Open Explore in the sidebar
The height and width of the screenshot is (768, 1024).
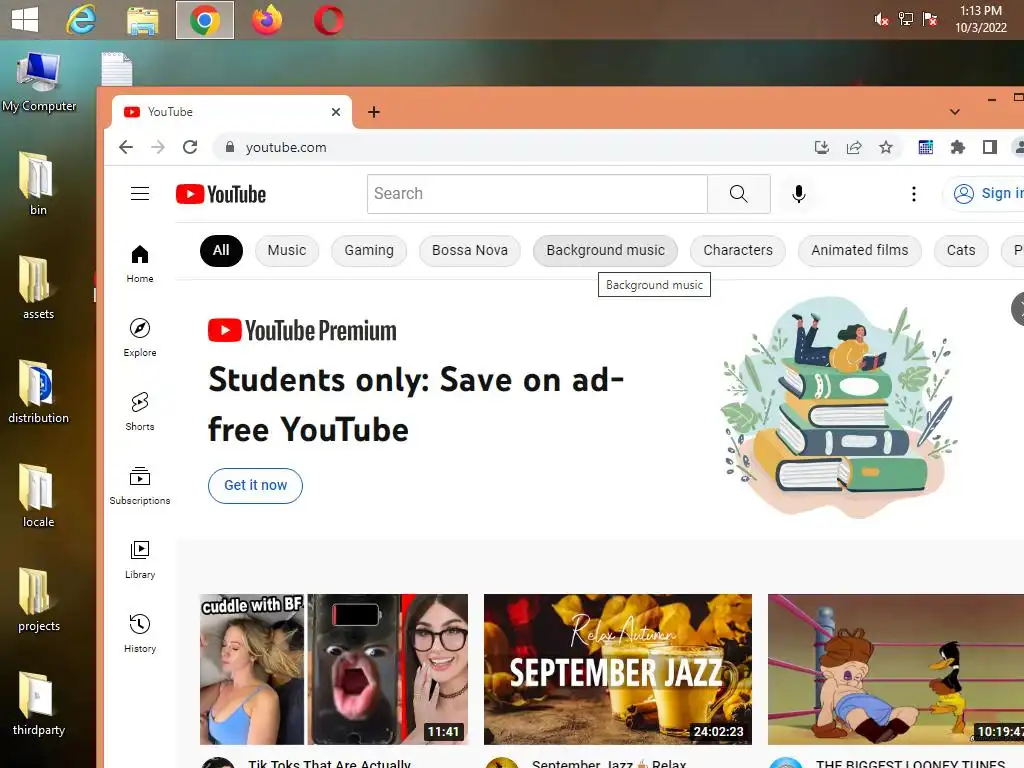click(140, 337)
